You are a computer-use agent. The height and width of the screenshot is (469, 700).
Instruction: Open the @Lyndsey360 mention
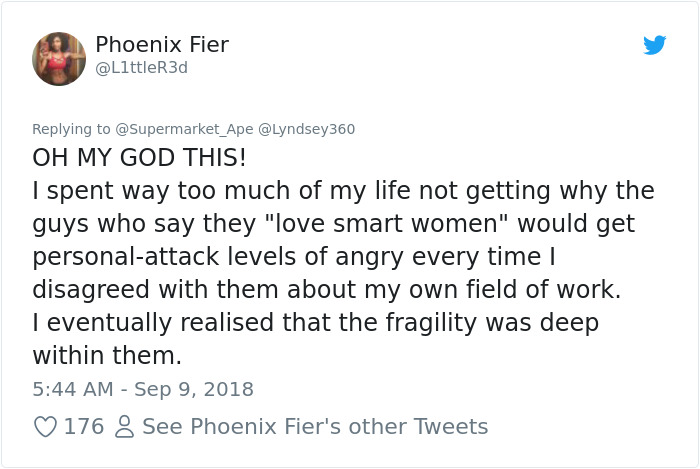(307, 129)
